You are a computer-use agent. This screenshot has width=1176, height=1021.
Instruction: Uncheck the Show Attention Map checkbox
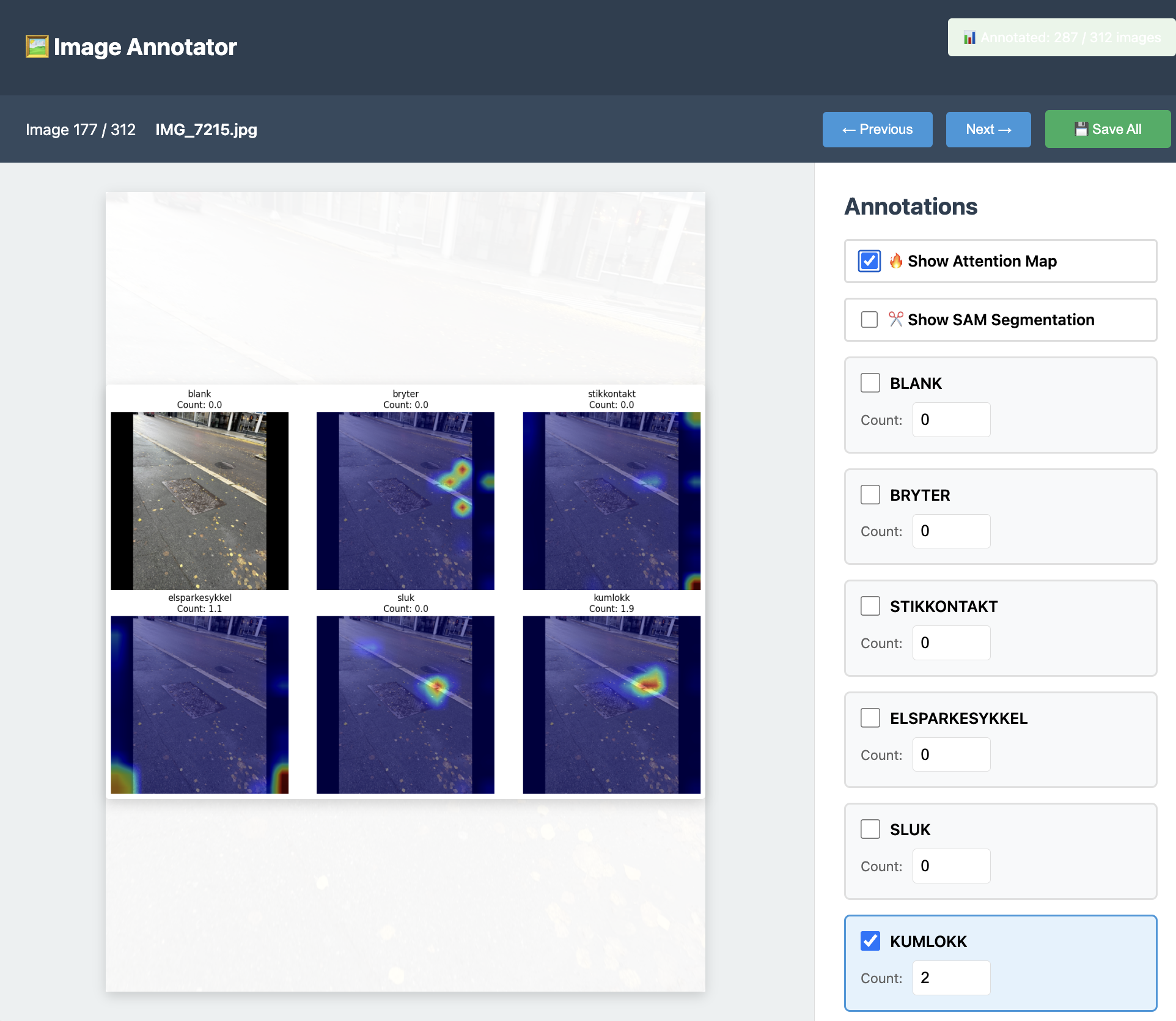coord(869,261)
